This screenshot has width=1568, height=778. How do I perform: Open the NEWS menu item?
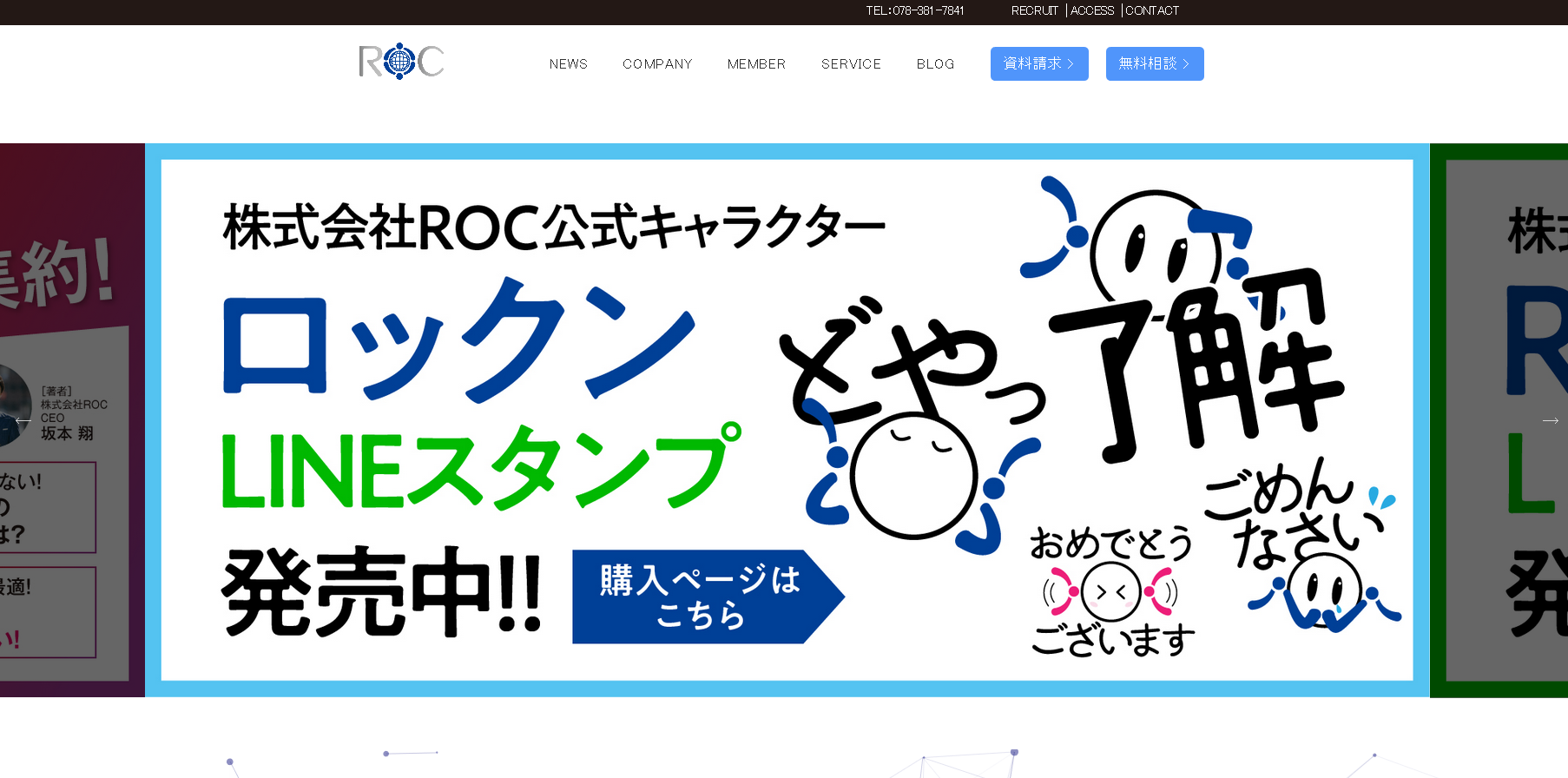pos(569,64)
